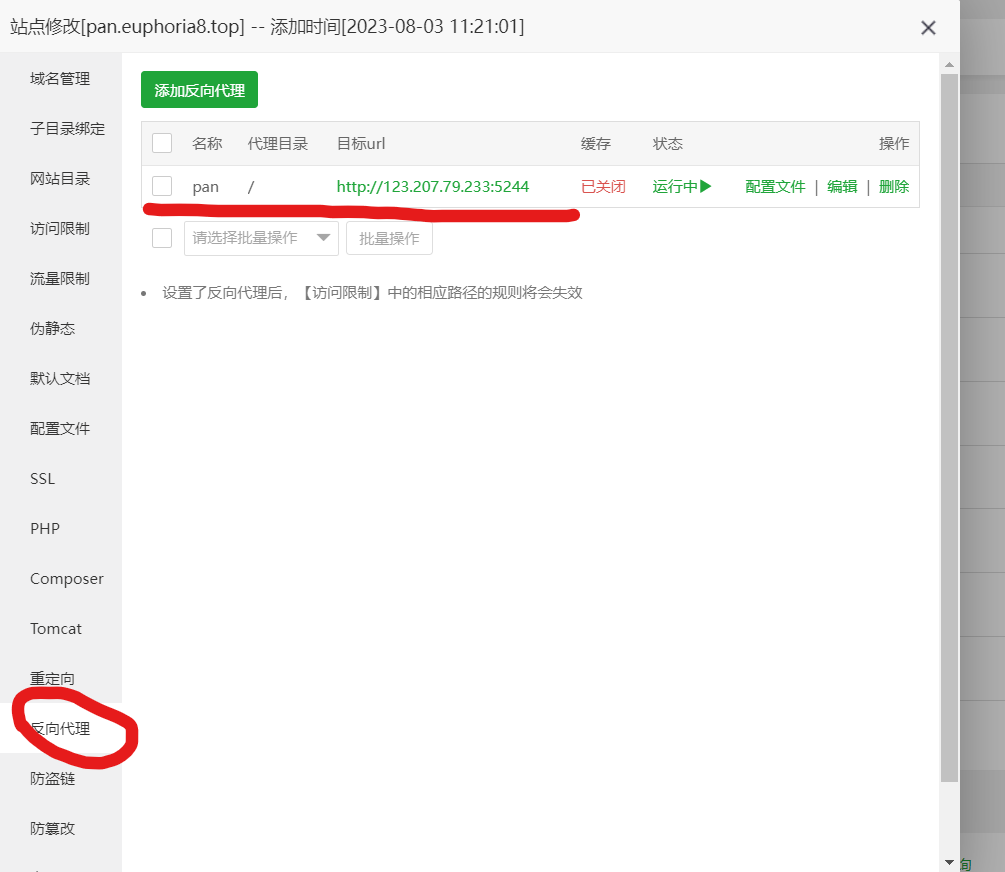Toggle the 已关闭 cache status
The height and width of the screenshot is (872, 1005).
(603, 187)
